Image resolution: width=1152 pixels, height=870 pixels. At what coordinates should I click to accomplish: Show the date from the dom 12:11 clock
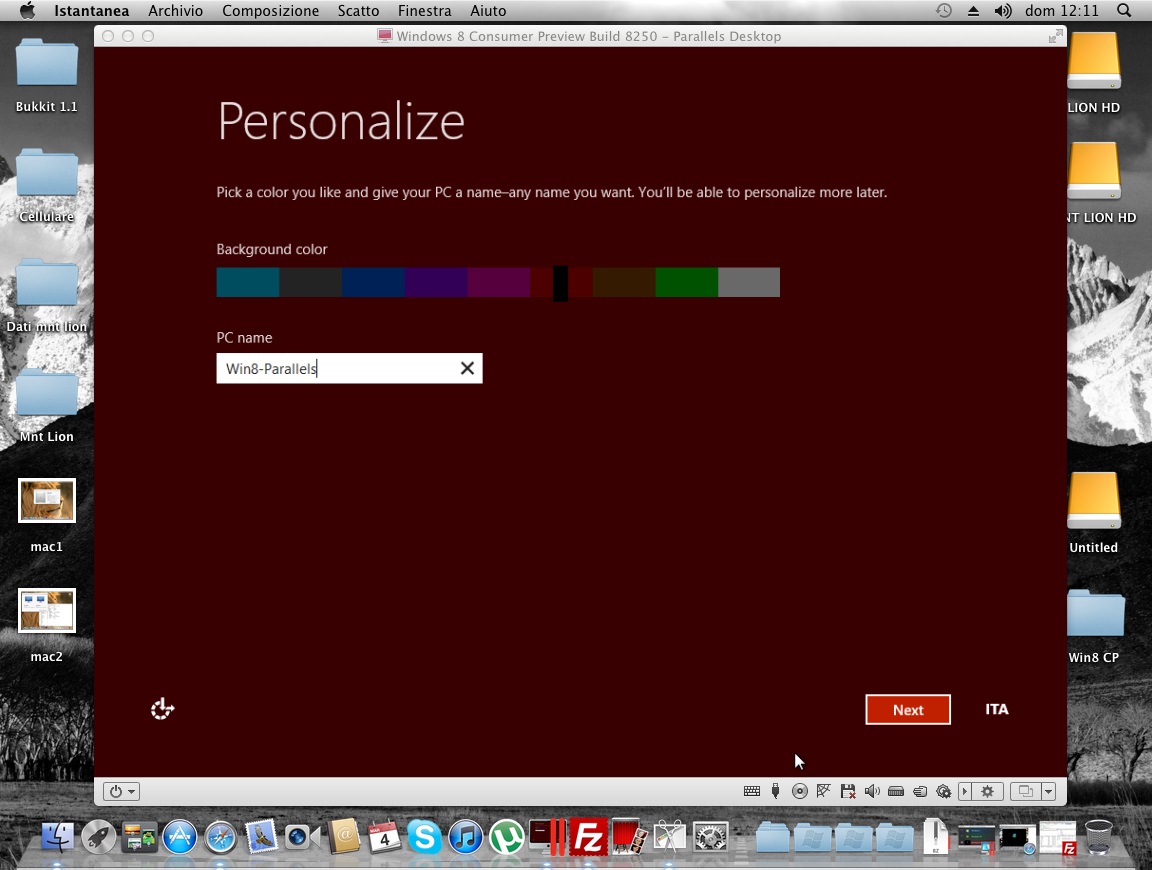tap(1062, 10)
